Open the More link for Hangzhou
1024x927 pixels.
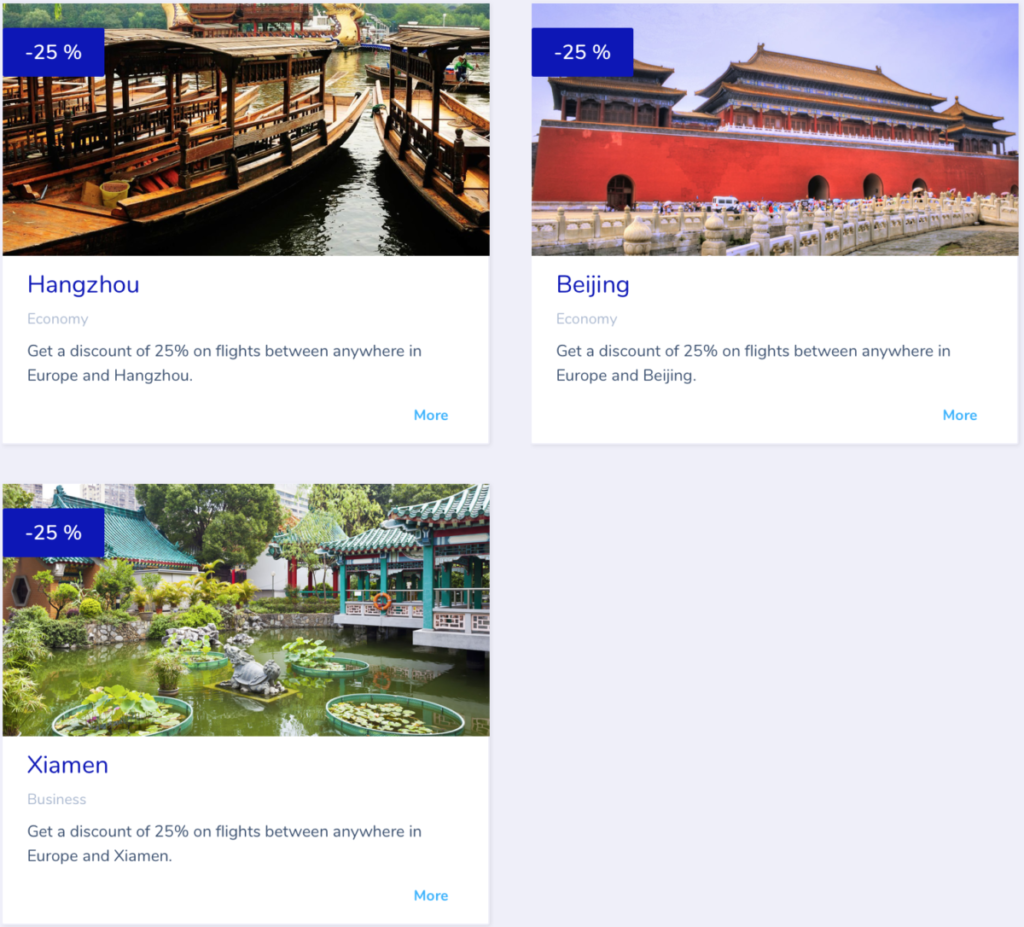(x=430, y=415)
